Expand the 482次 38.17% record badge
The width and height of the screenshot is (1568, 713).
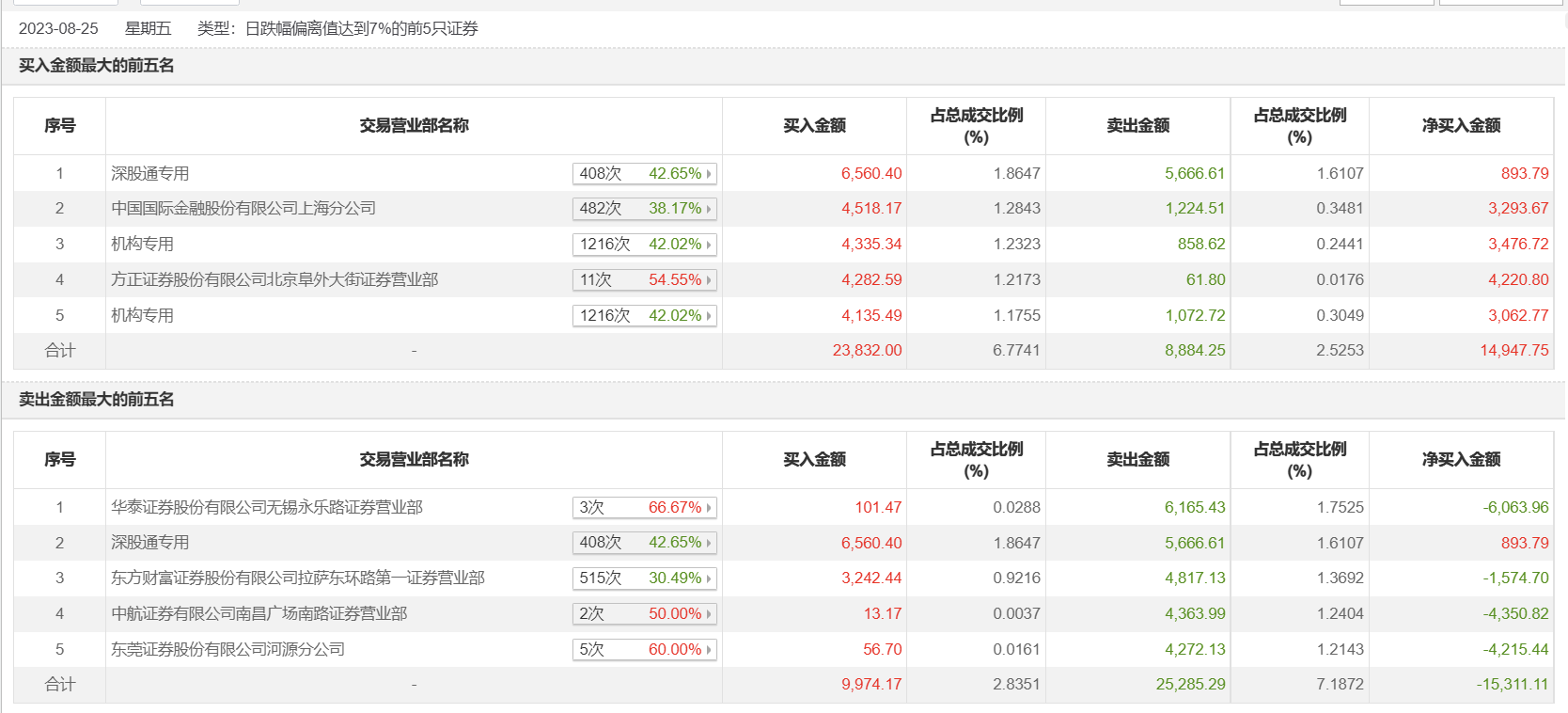645,209
